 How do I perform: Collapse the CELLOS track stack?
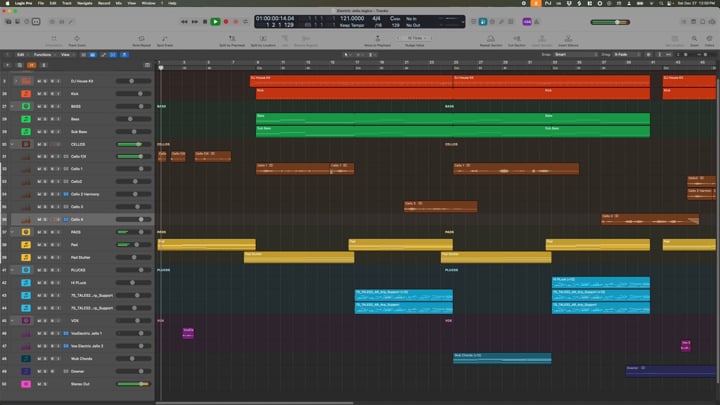[x=13, y=144]
